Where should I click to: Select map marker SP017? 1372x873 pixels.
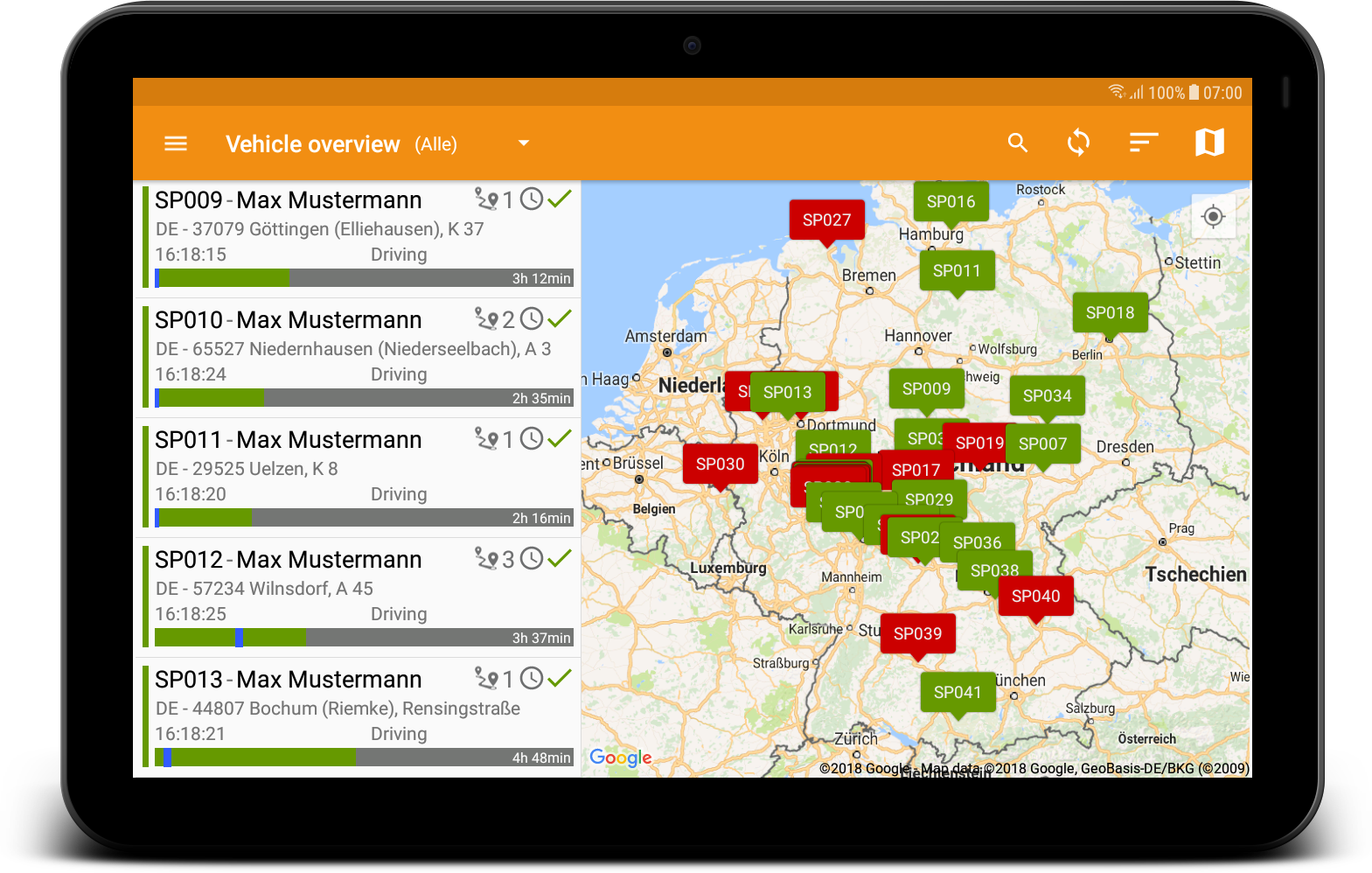(x=916, y=470)
